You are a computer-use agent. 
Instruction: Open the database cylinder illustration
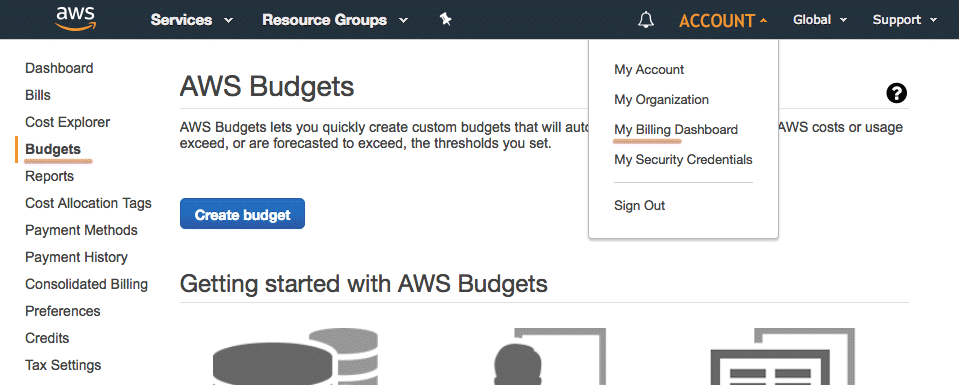(295, 357)
